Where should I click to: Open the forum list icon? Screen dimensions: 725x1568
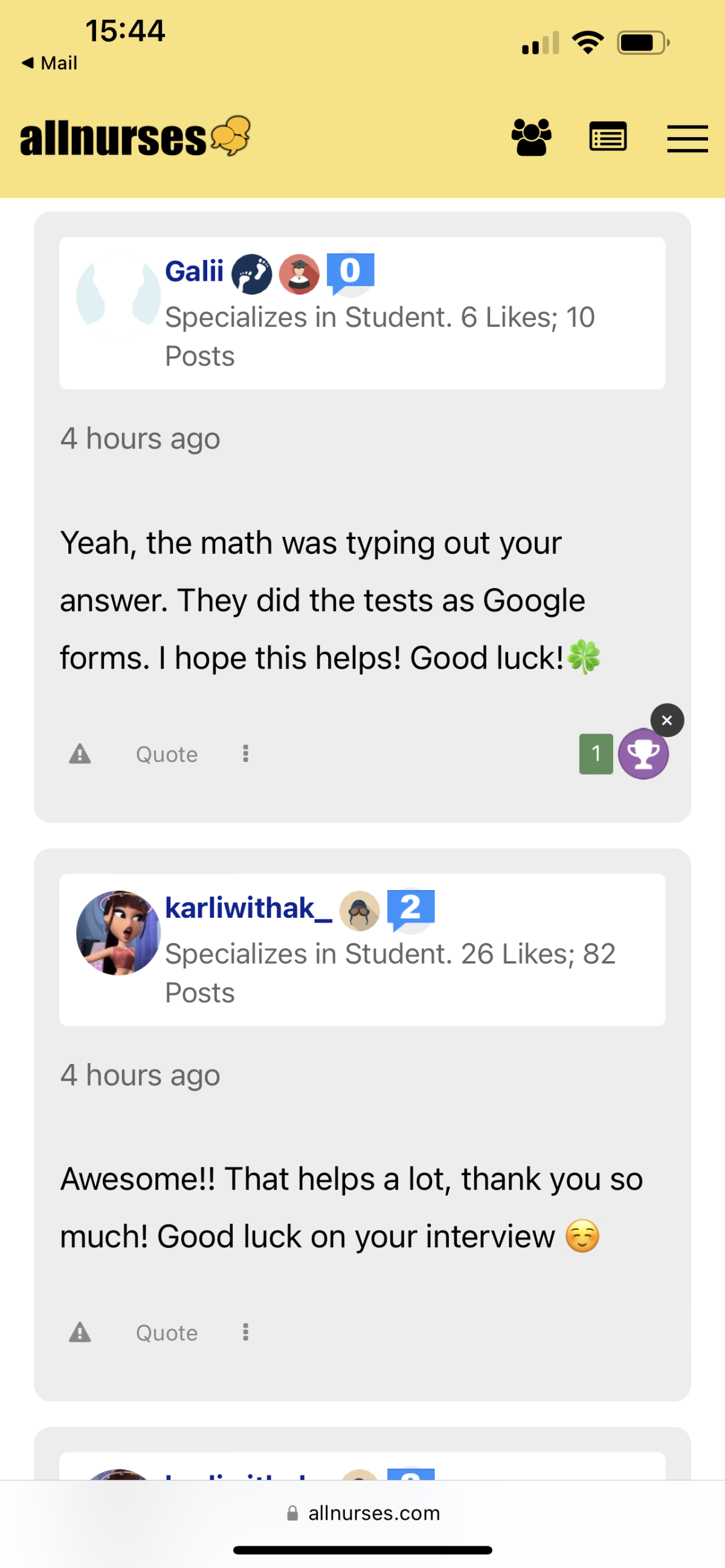[x=608, y=136]
